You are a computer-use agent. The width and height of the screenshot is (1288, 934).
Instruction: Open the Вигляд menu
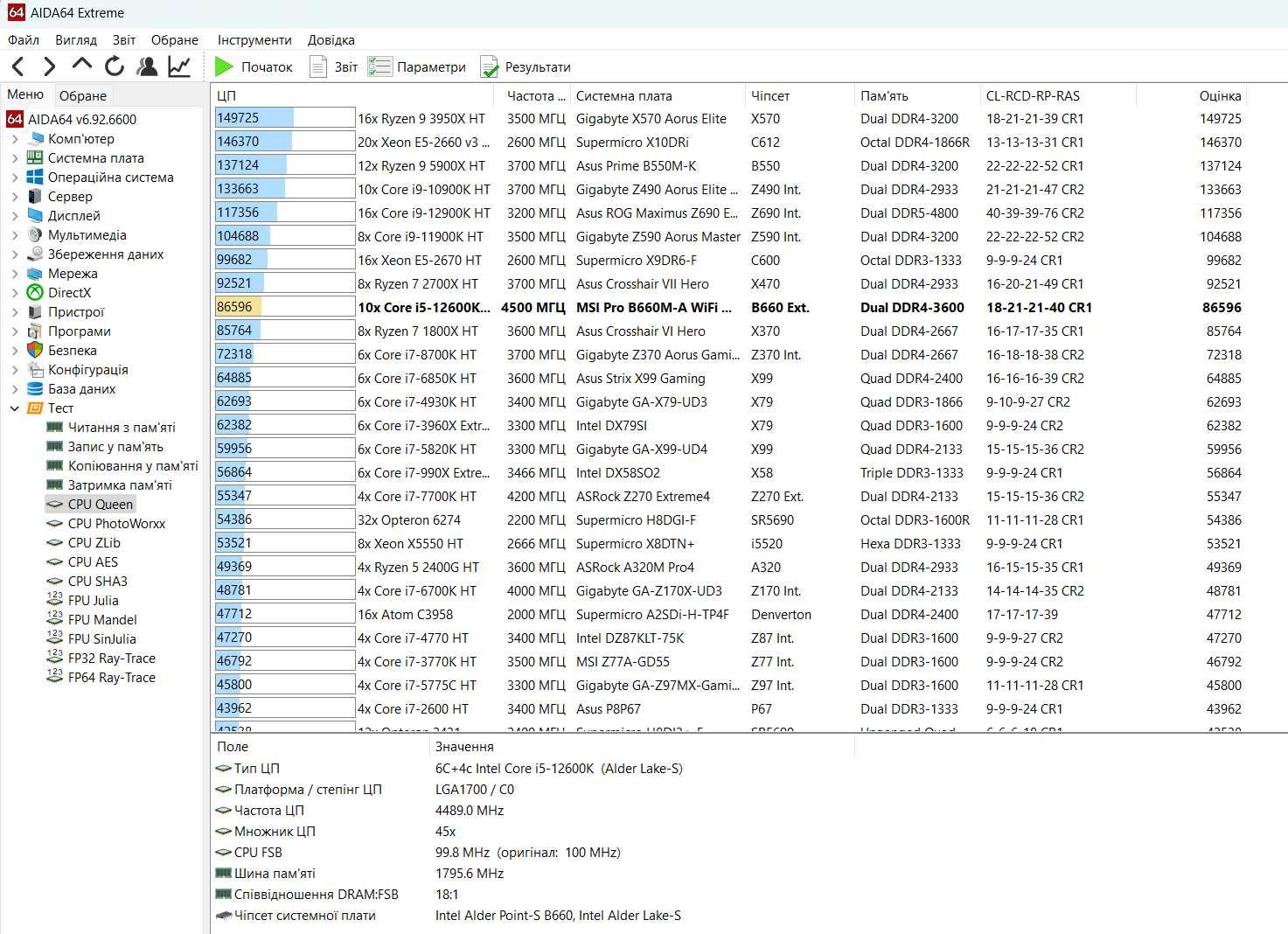point(76,40)
